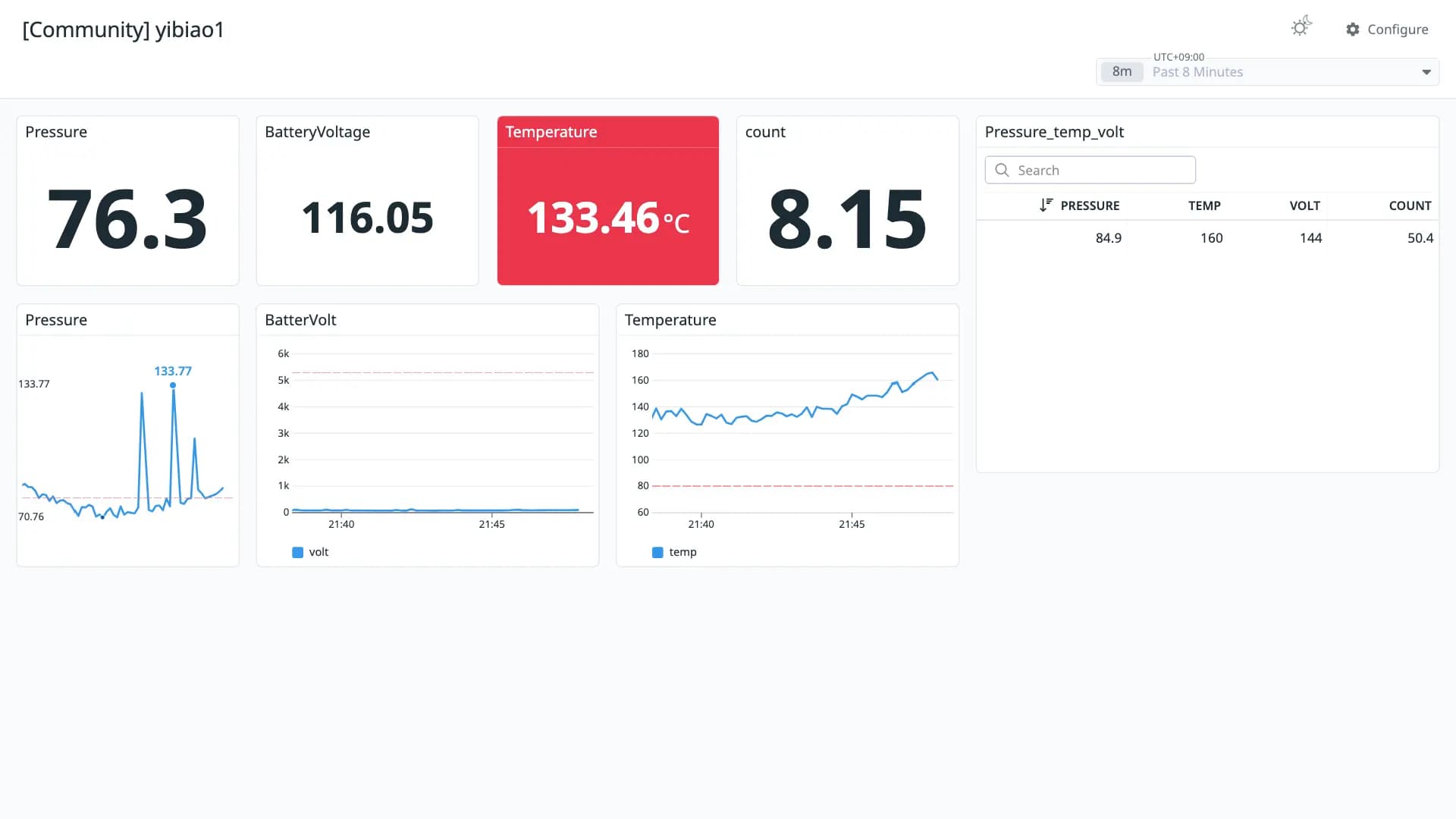This screenshot has width=1456, height=819.
Task: Click the BatteryVoltage widget title
Action: point(318,132)
